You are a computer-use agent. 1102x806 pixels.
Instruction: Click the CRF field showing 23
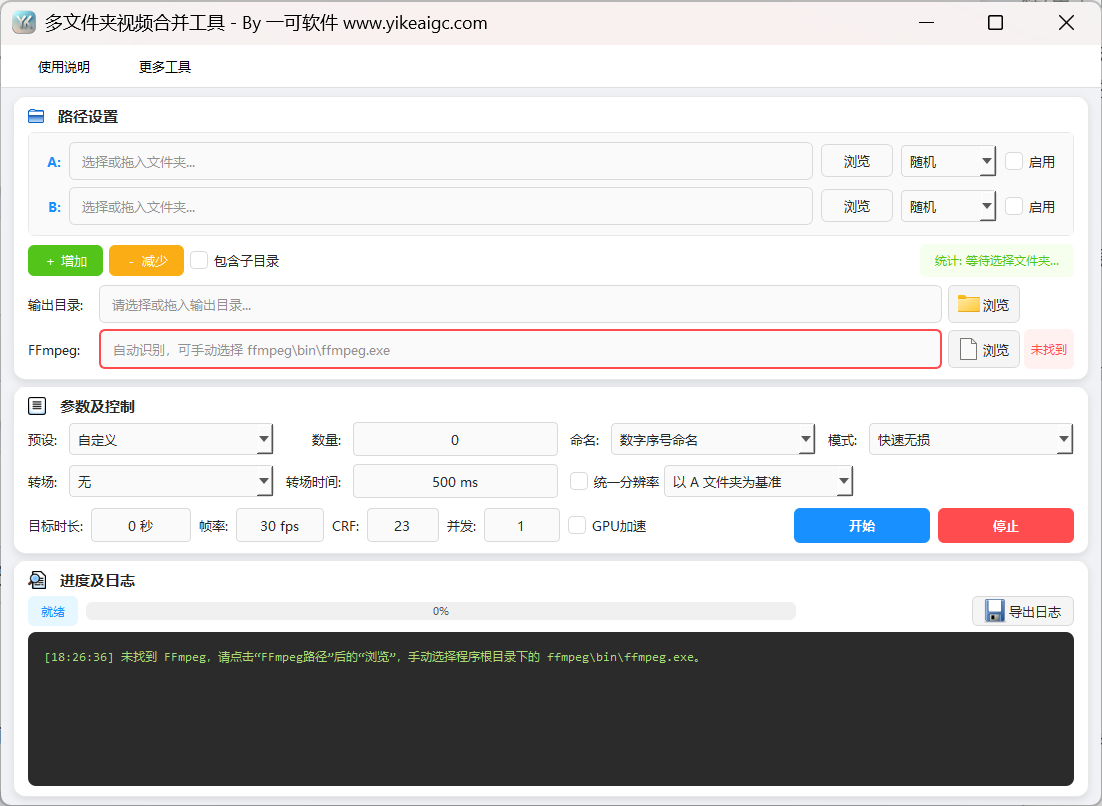point(402,526)
